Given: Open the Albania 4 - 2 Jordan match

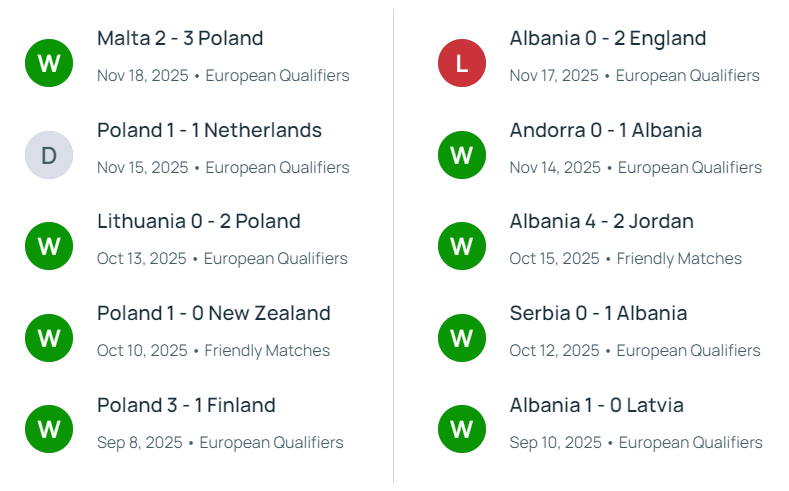Looking at the screenshot, I should [x=601, y=222].
